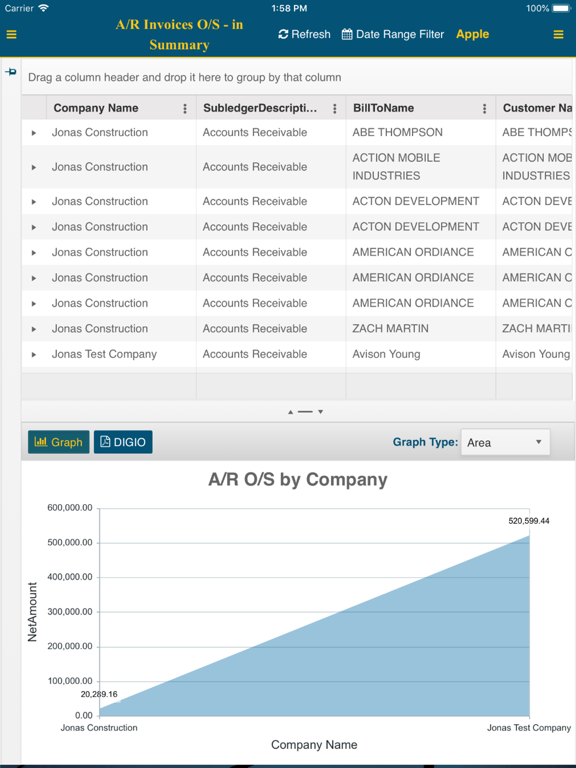Click the Refresh button
The width and height of the screenshot is (576, 768).
(304, 34)
